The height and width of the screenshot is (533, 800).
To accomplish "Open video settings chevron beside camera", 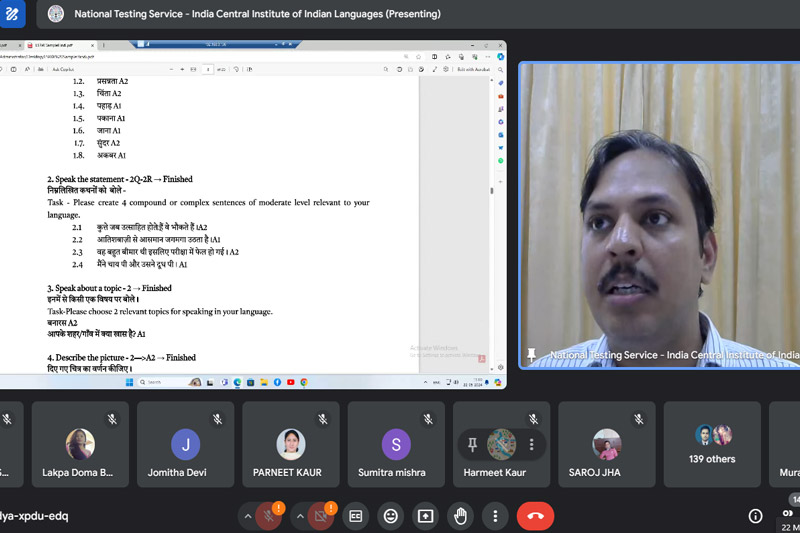I will pos(300,516).
